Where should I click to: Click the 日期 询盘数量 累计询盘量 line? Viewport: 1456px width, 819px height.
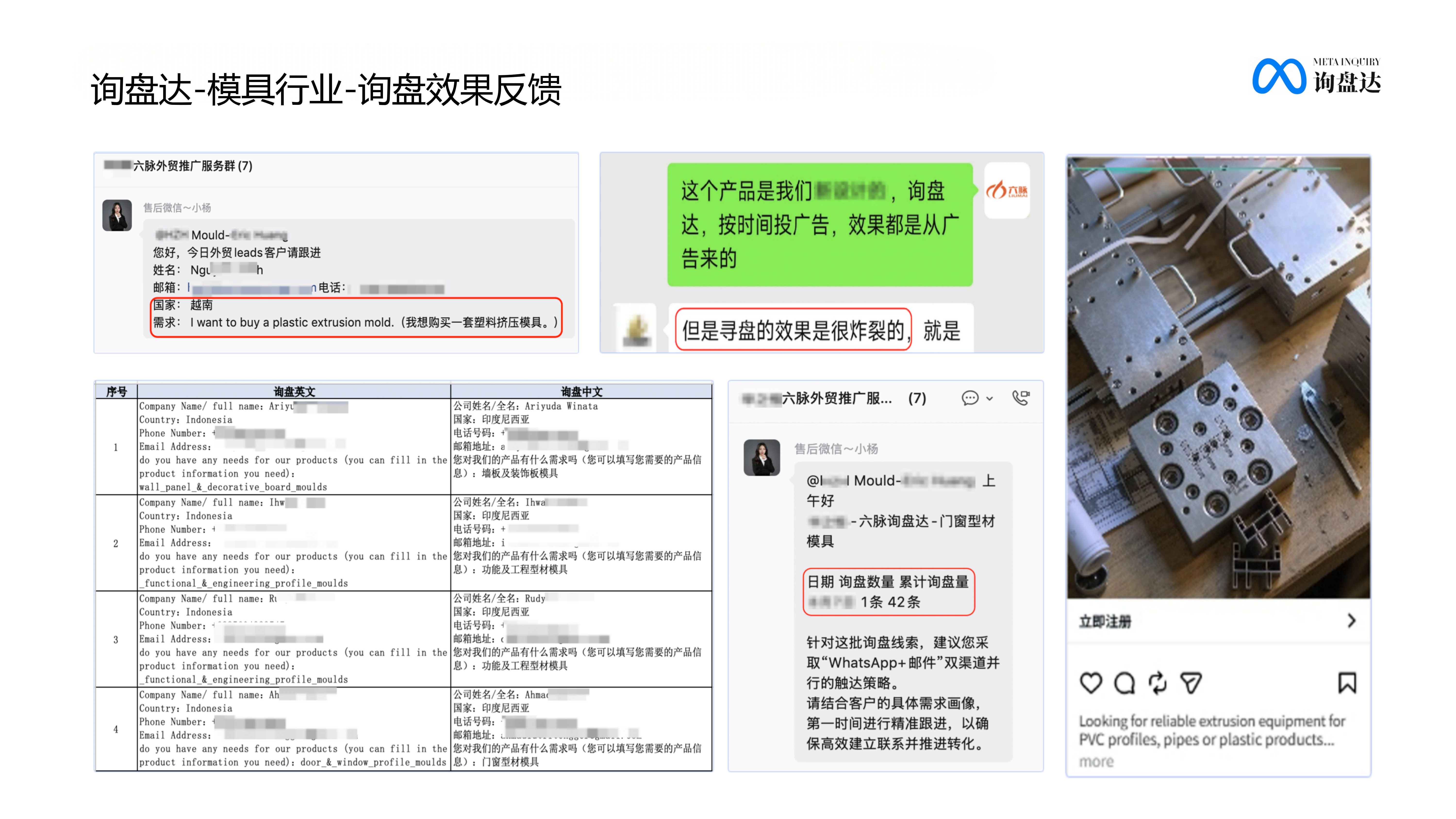pos(888,582)
